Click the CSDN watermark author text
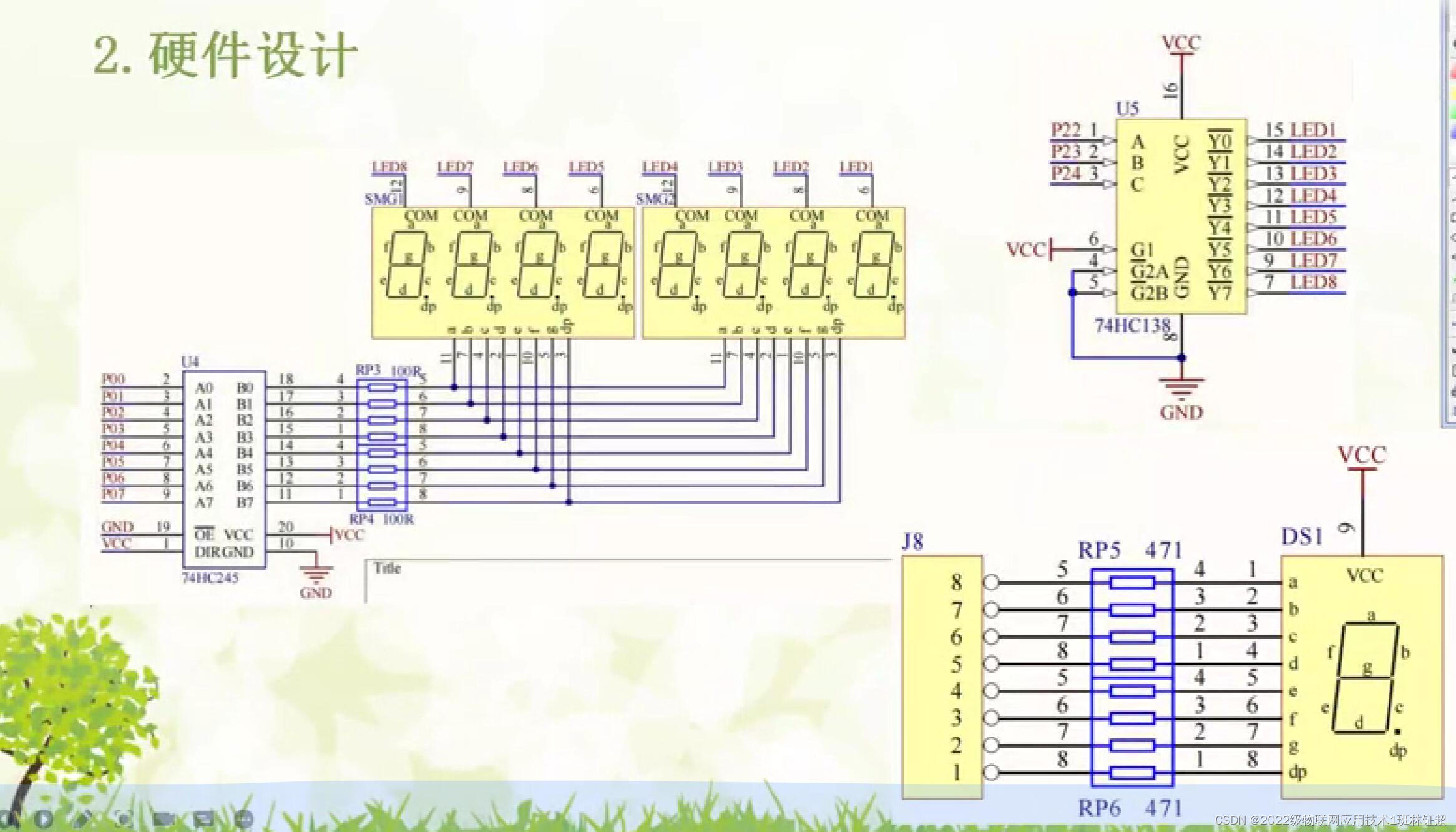 1331,820
